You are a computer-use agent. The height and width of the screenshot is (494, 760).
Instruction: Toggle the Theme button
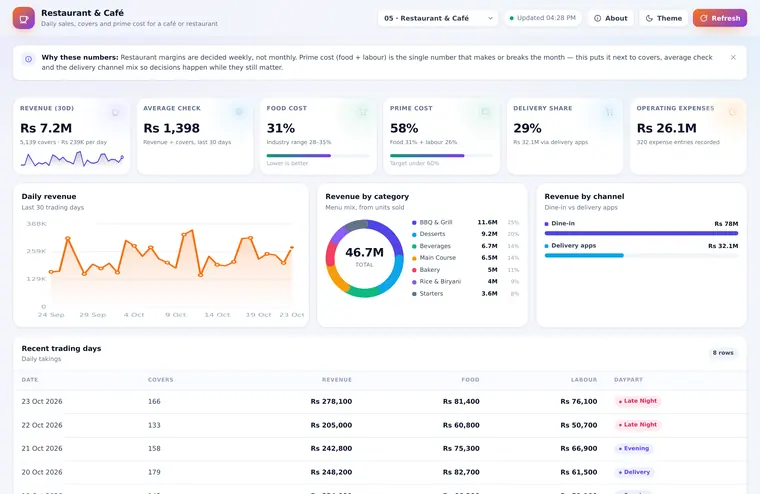664,18
